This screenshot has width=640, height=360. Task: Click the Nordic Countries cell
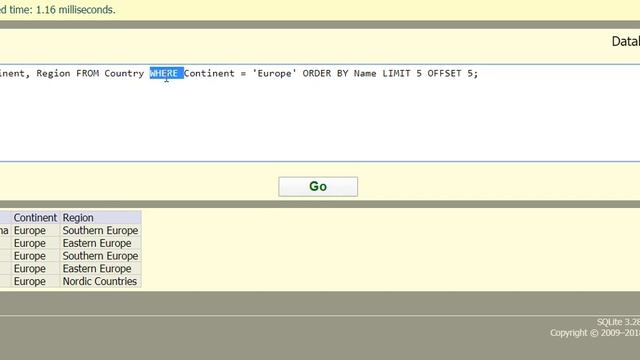click(101, 281)
